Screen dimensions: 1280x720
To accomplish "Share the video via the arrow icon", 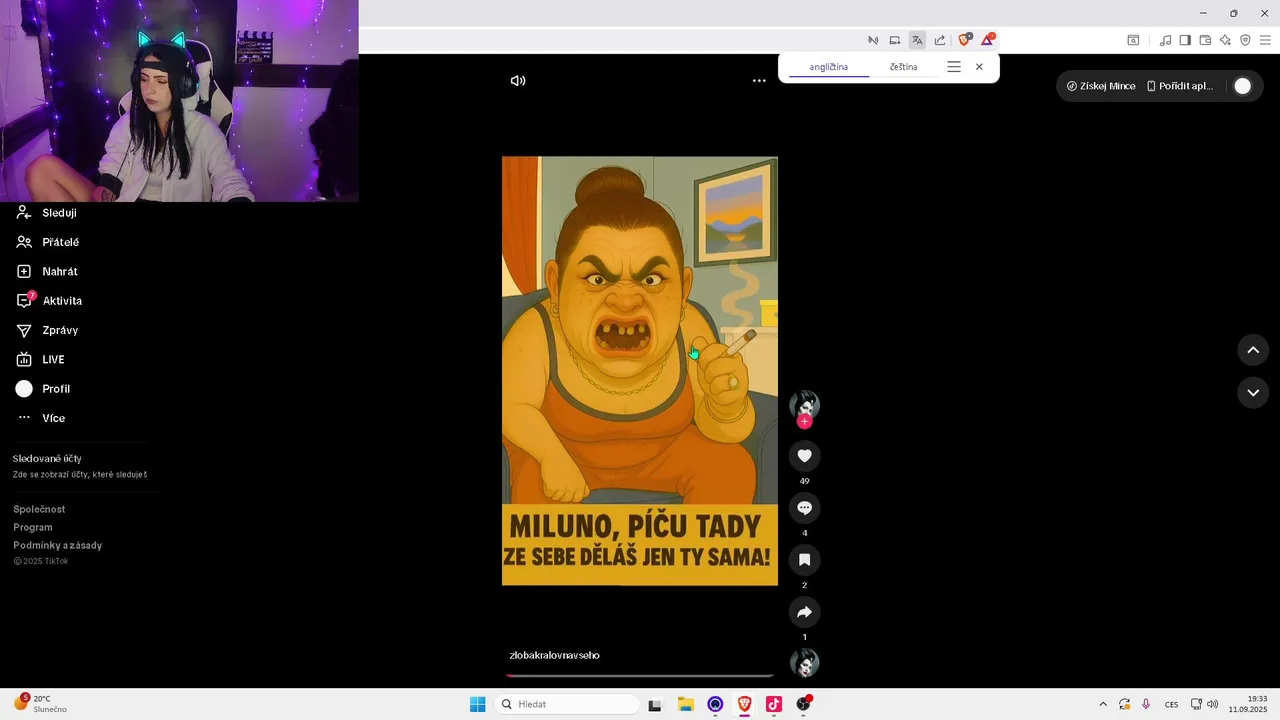I will pos(804,612).
